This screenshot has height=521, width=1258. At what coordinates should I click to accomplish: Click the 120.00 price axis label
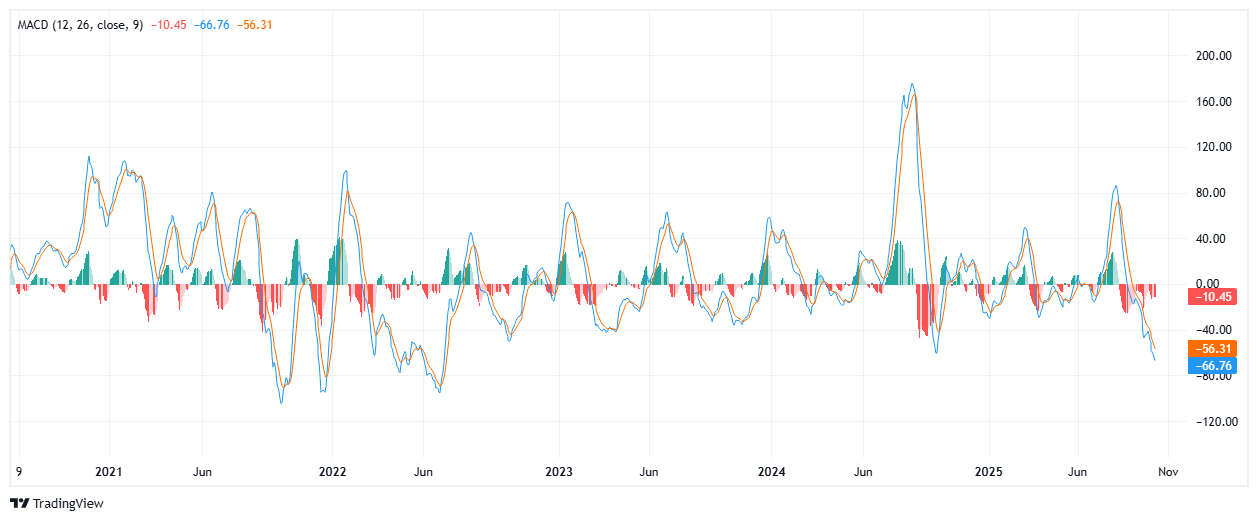1213,148
